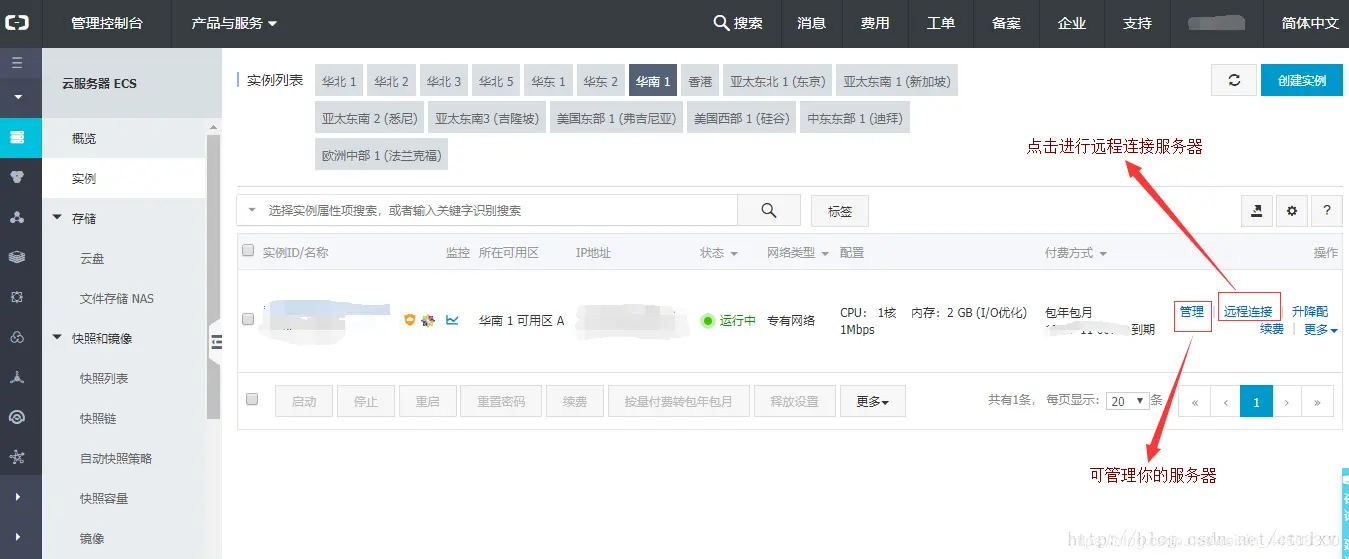Click 按量付费转包年包月 button
Viewport: 1349px width, 559px height.
pos(679,401)
